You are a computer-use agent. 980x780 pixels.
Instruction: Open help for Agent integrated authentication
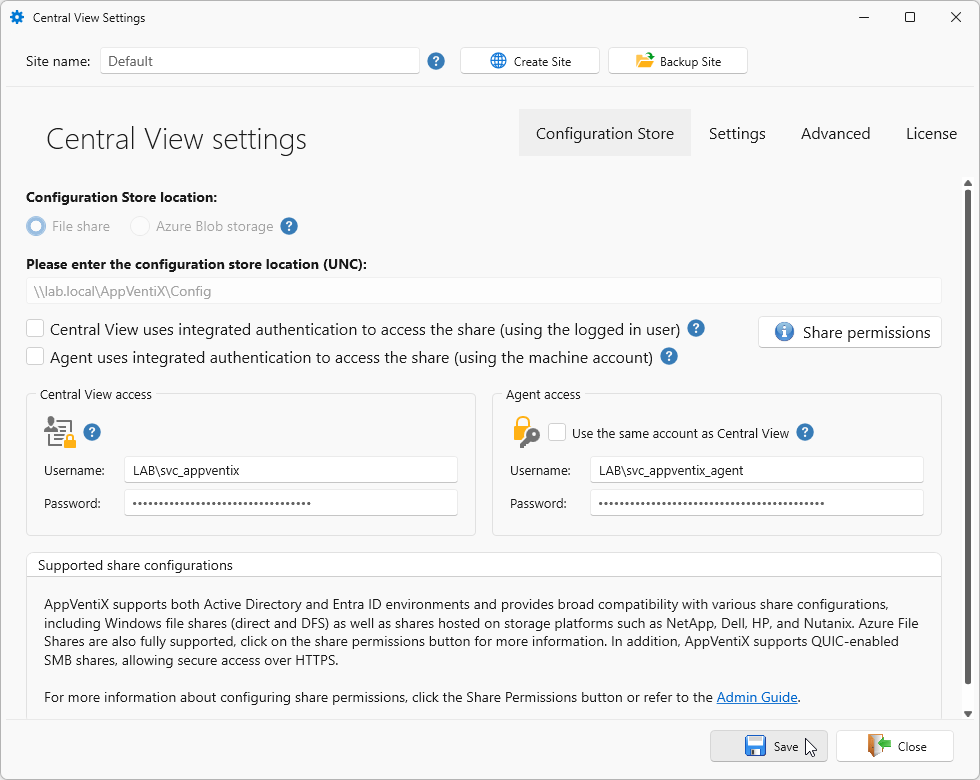pos(669,356)
